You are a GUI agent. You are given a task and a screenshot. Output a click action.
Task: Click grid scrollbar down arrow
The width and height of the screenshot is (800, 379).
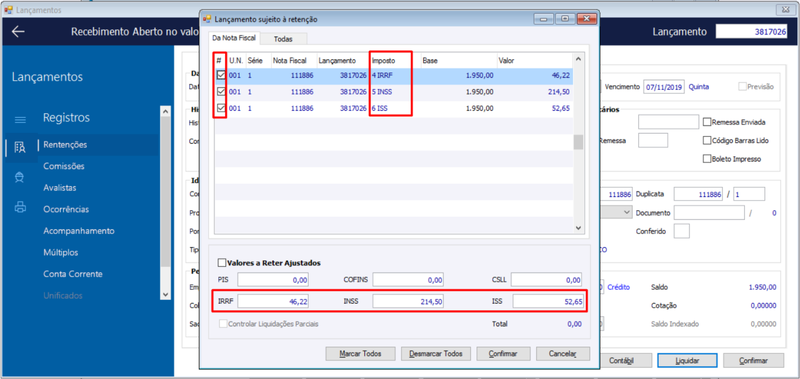(578, 228)
